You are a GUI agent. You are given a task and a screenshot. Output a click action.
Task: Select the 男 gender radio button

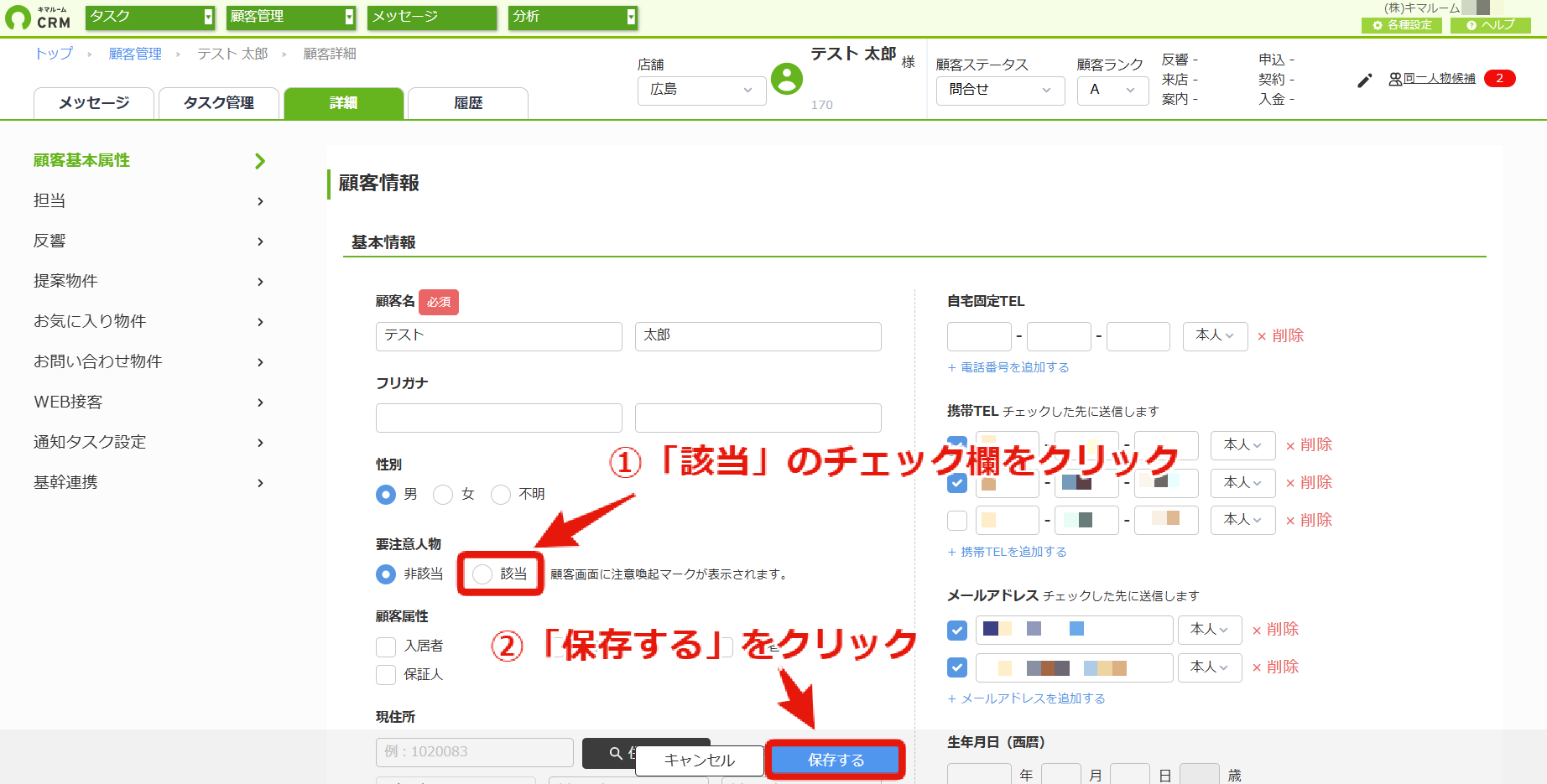(x=386, y=495)
